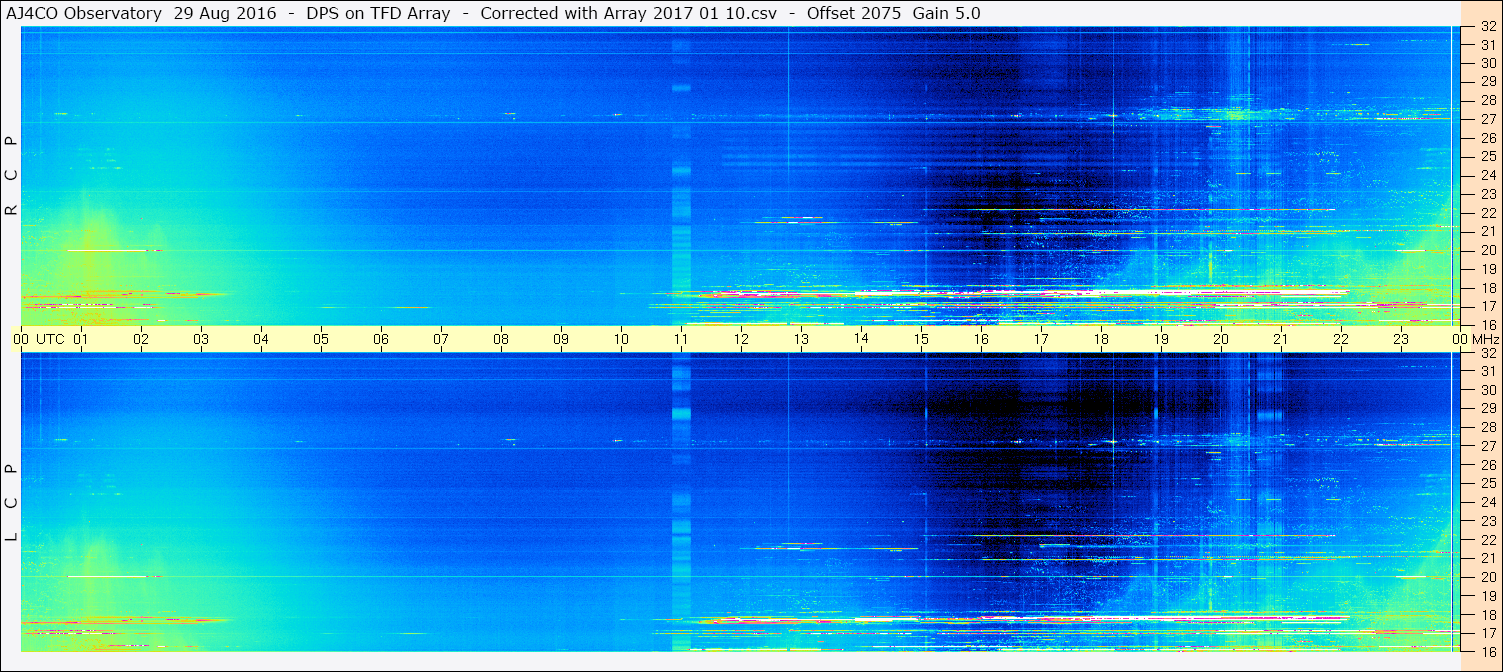Image resolution: width=1503 pixels, height=672 pixels.
Task: Click the Offset 2075 text in header
Action: pyautogui.click(x=854, y=13)
